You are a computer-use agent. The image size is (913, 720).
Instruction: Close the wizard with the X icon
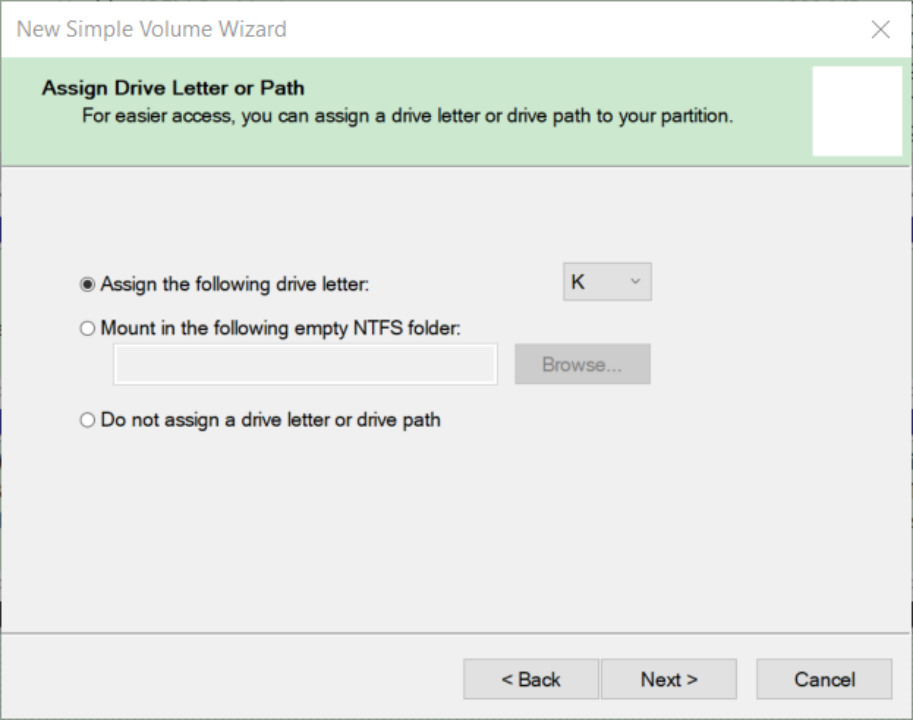pyautogui.click(x=880, y=29)
